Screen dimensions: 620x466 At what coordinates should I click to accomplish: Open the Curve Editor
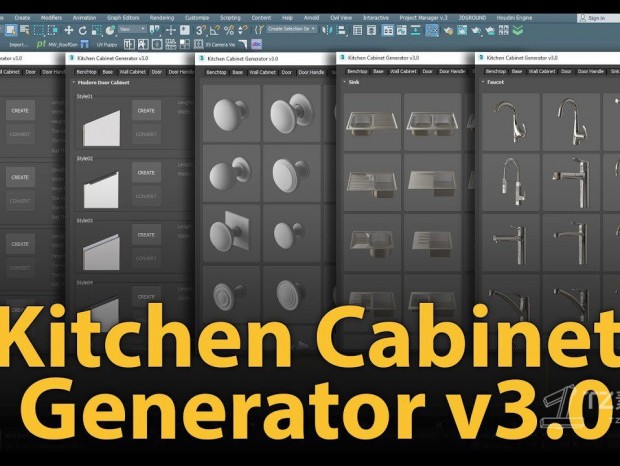(x=401, y=30)
